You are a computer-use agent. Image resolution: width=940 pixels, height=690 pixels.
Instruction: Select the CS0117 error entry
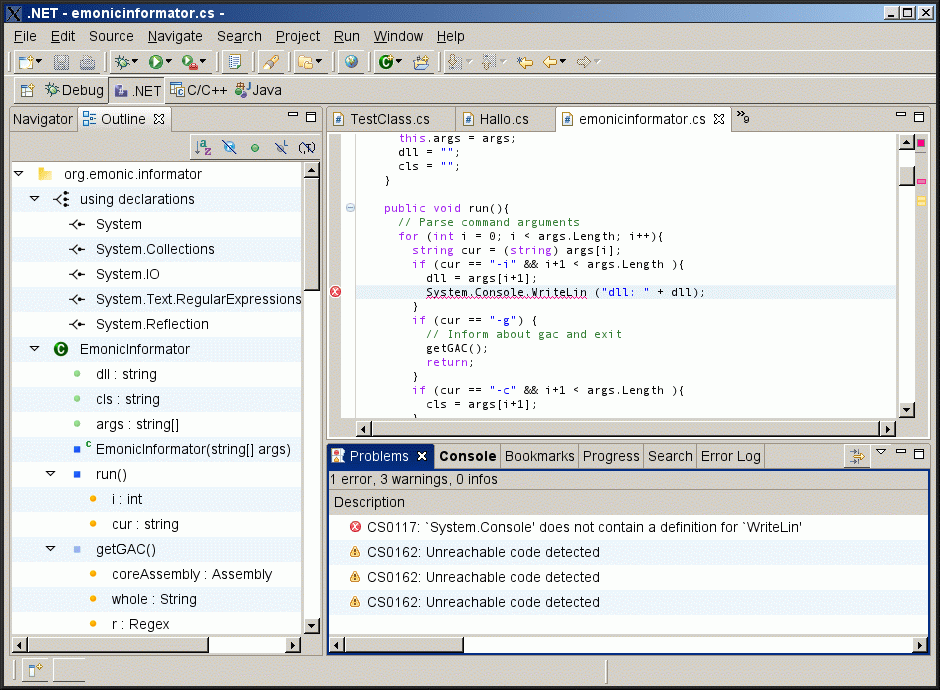[584, 527]
